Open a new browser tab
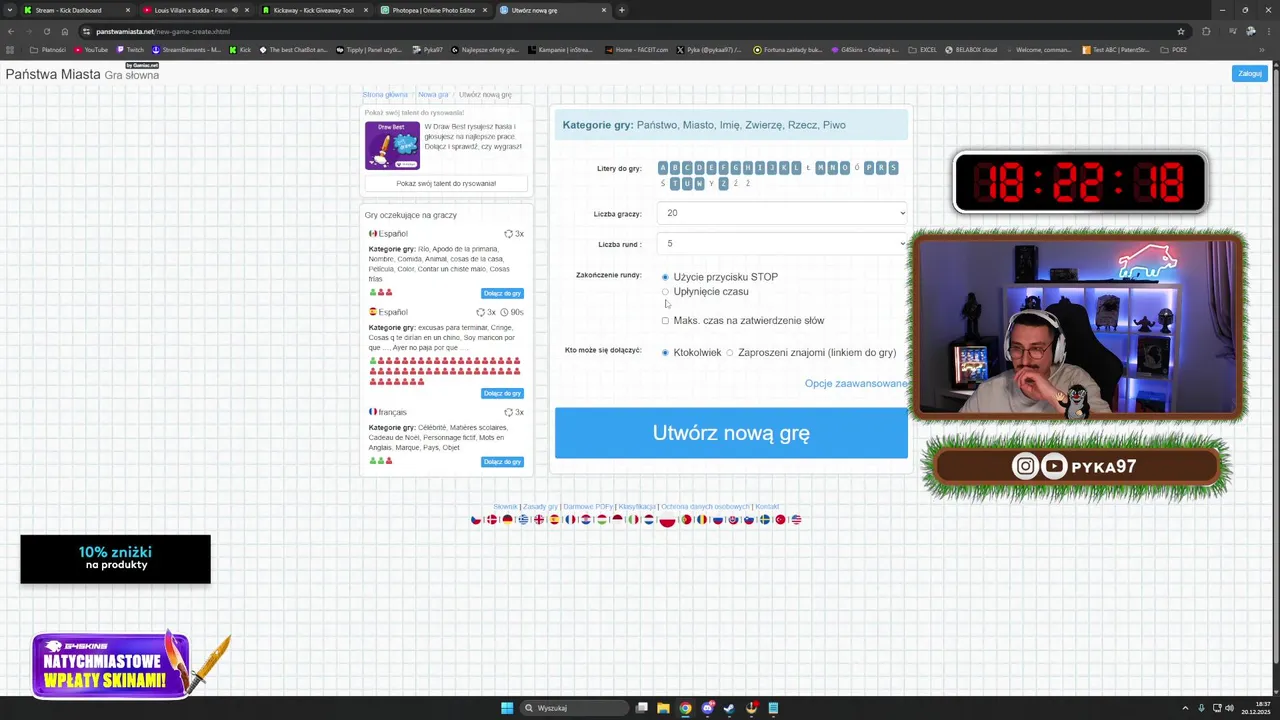Screen dimensions: 1280x720 (621, 10)
